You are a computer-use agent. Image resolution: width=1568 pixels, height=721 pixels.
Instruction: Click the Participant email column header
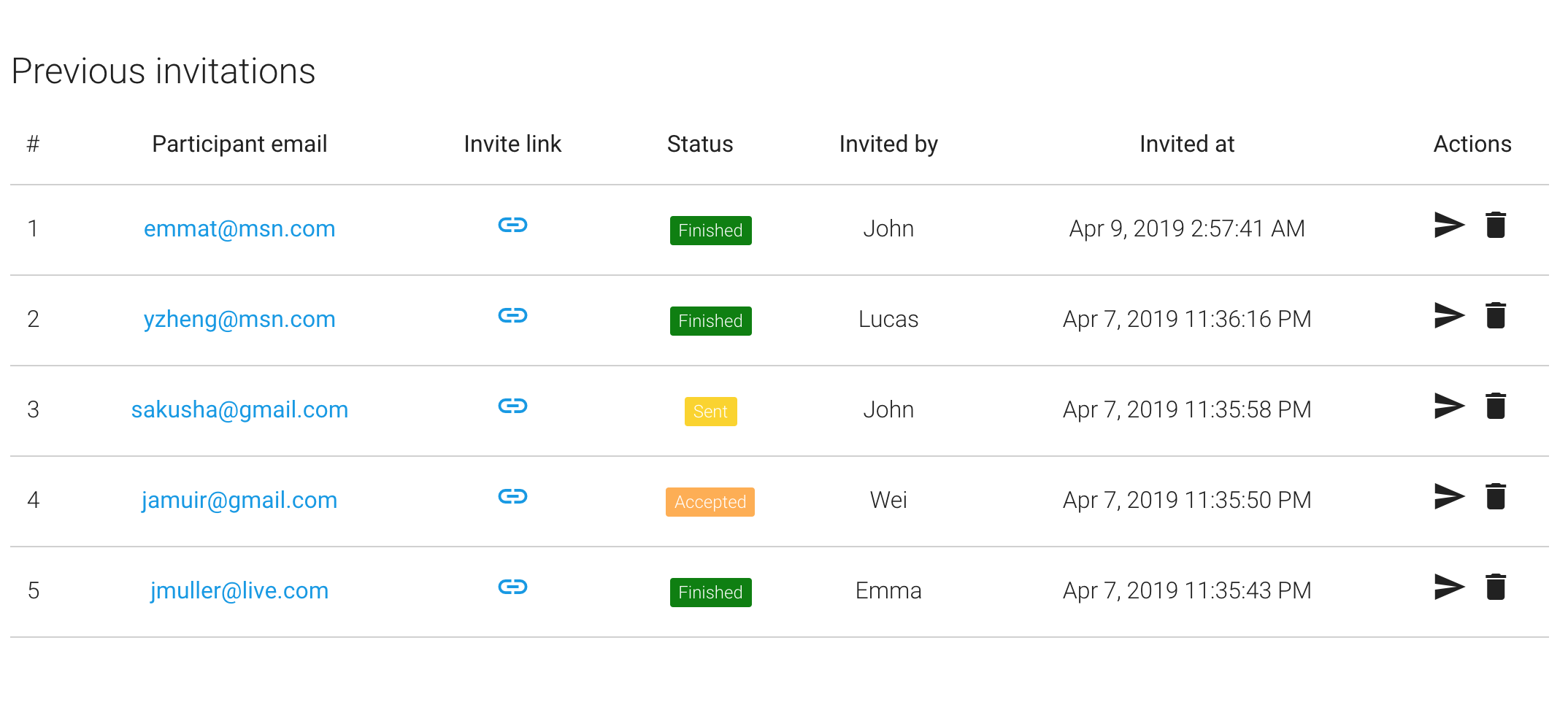[239, 144]
